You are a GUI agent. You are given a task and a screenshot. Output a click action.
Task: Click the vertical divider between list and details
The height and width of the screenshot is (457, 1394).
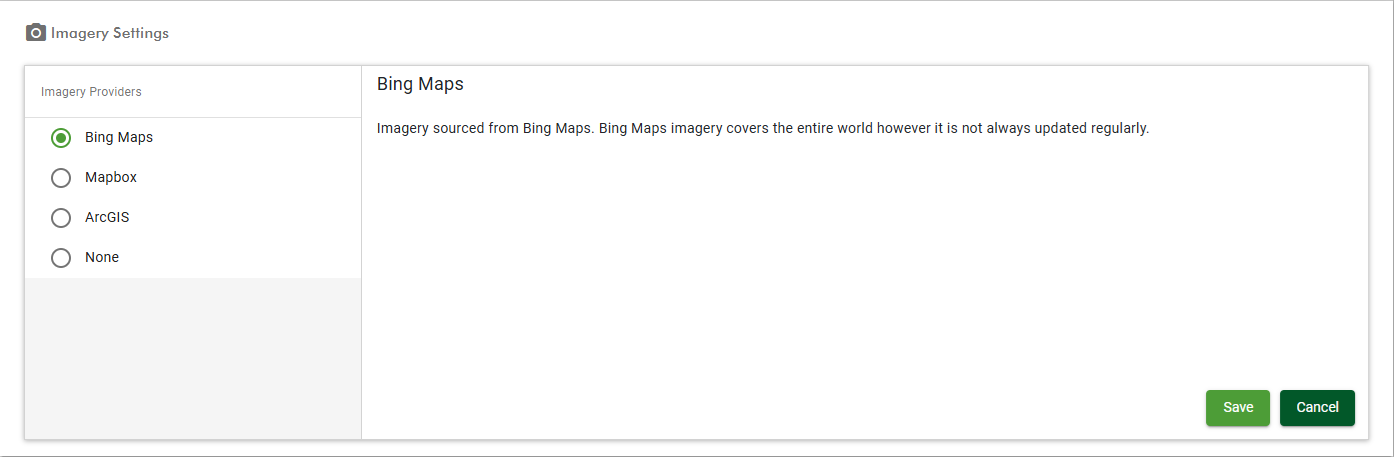click(361, 252)
